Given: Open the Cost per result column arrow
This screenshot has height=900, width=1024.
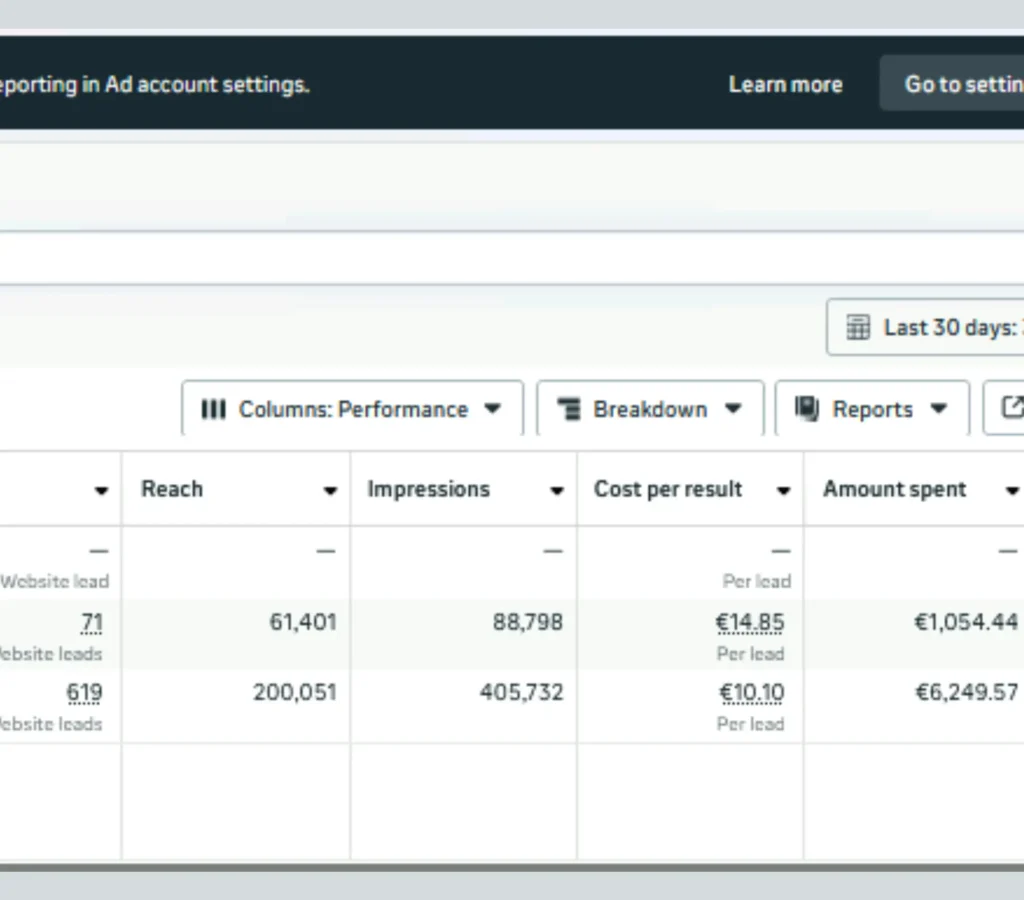Looking at the screenshot, I should click(x=783, y=491).
